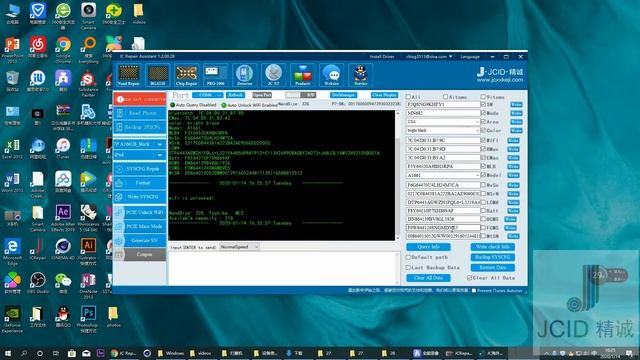The width and height of the screenshot is (640, 360).
Task: Click the Service penguin icon
Action: 360,75
